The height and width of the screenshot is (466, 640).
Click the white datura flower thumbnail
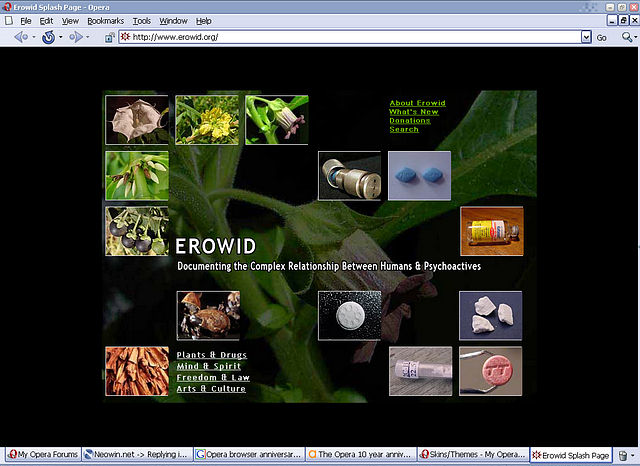(x=137, y=120)
